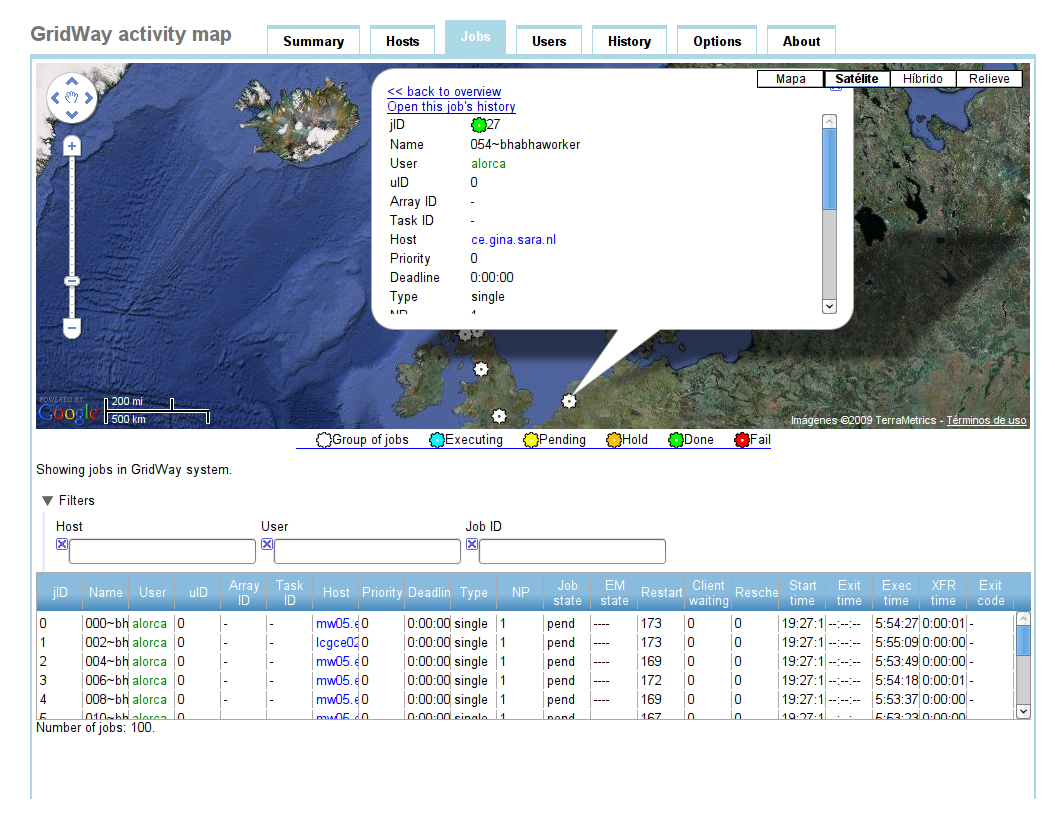Click exec time value 5:55:09
Viewport: 1055px width, 821px height.
(896, 643)
